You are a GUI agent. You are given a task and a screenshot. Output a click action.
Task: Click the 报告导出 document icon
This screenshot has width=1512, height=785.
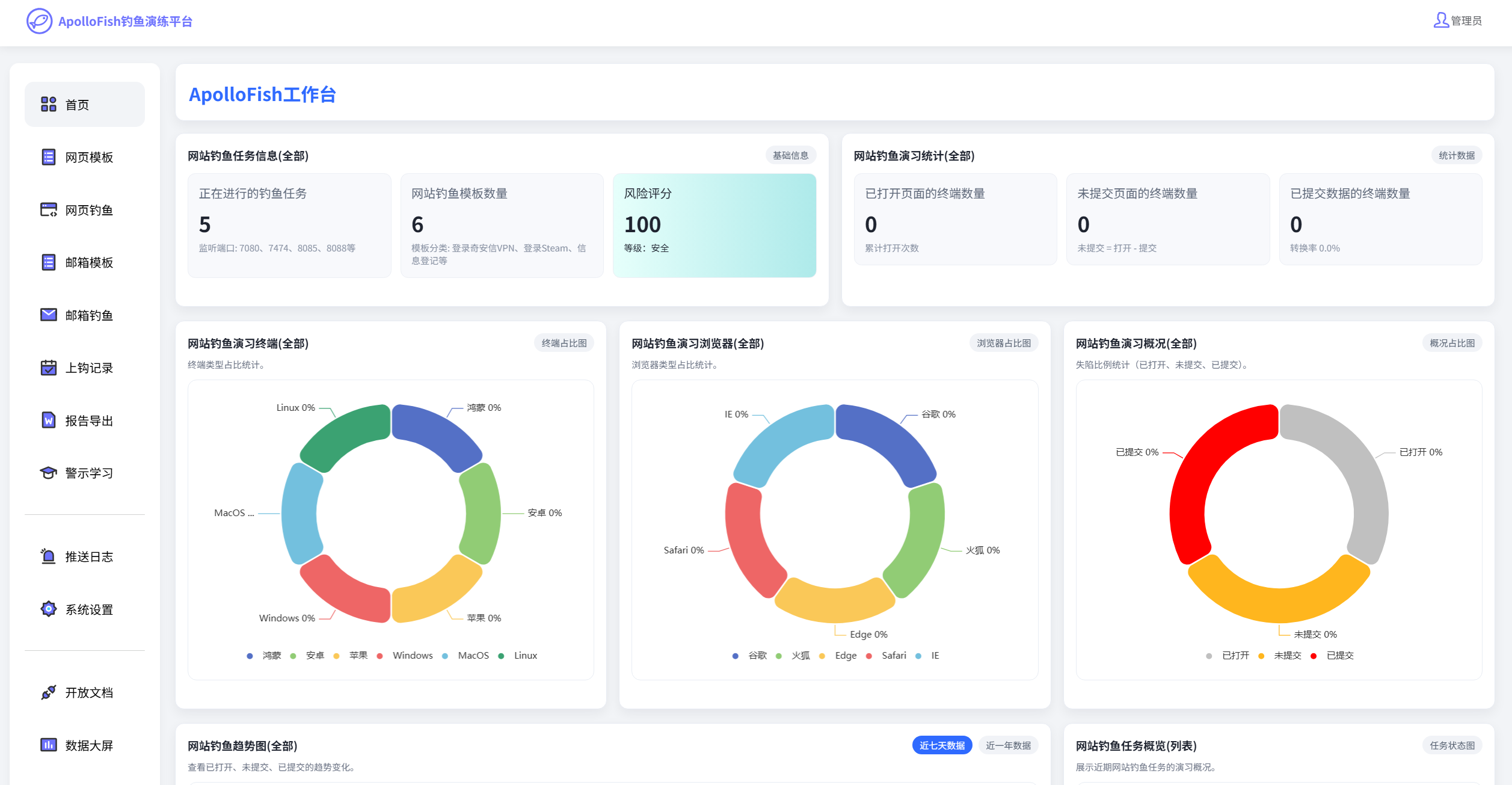49,420
